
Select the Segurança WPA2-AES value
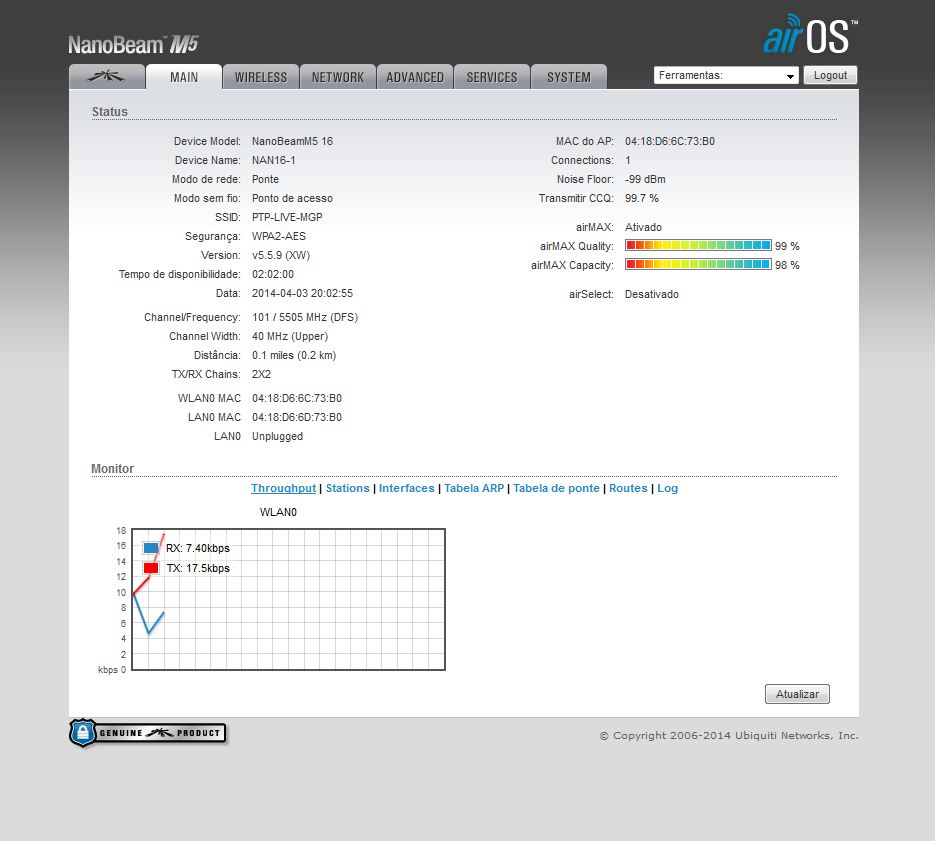click(278, 236)
